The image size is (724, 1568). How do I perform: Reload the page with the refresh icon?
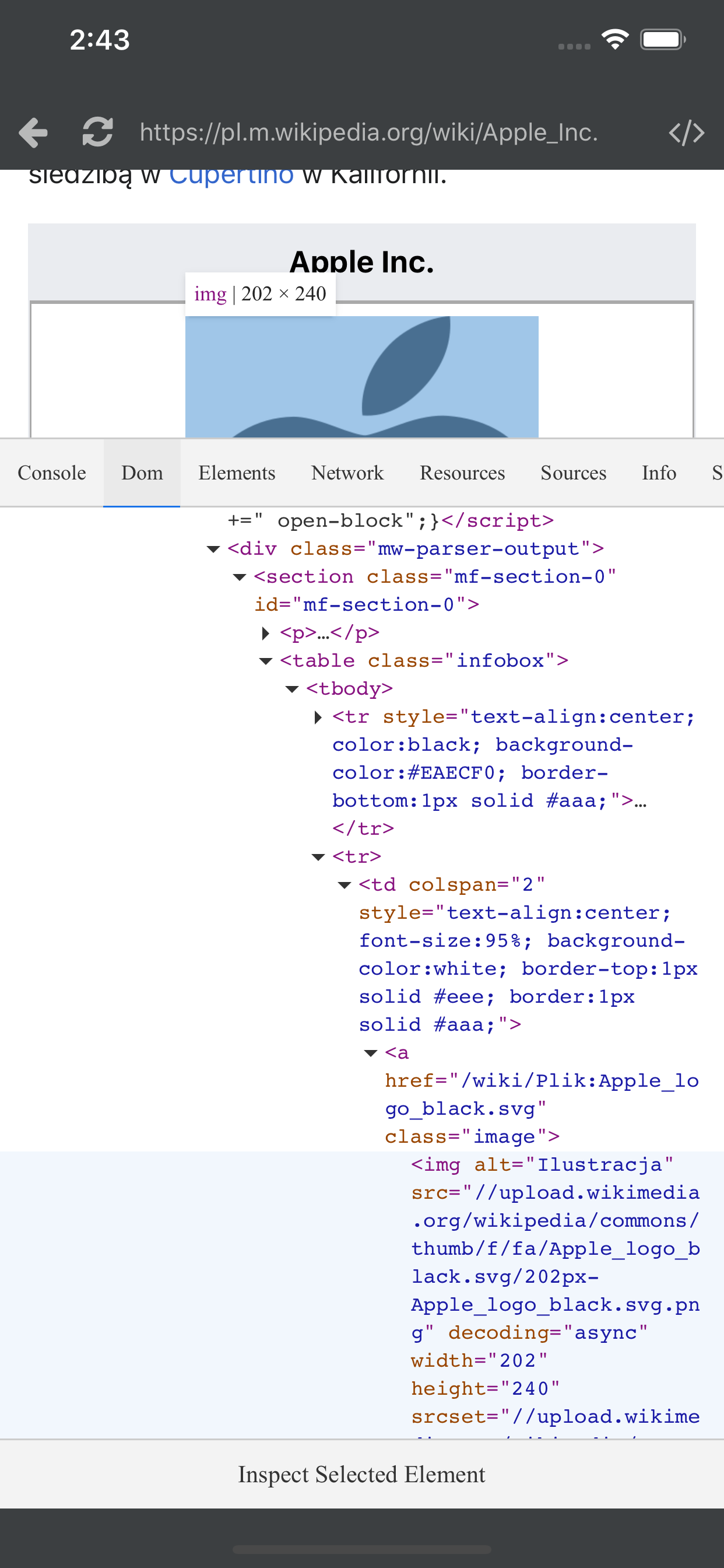click(x=97, y=132)
